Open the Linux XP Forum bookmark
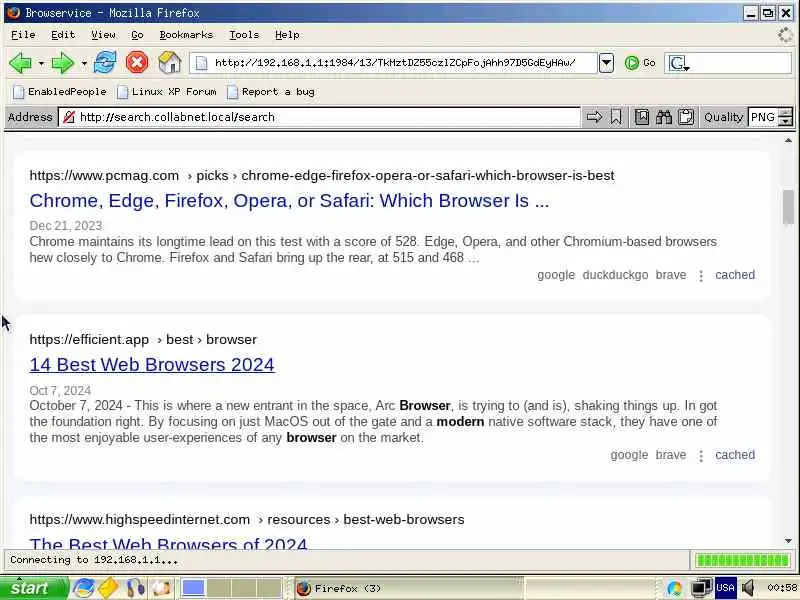 167,92
